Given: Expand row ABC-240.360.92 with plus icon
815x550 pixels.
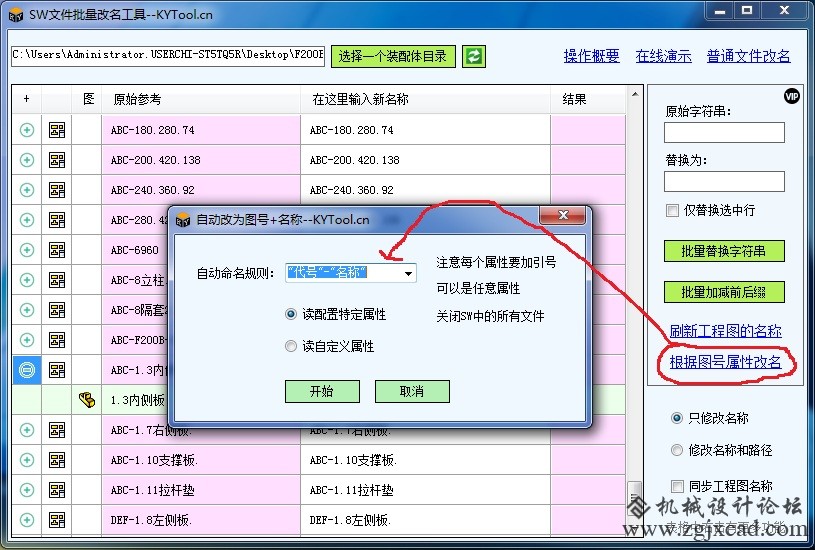Looking at the screenshot, I should [x=27, y=190].
